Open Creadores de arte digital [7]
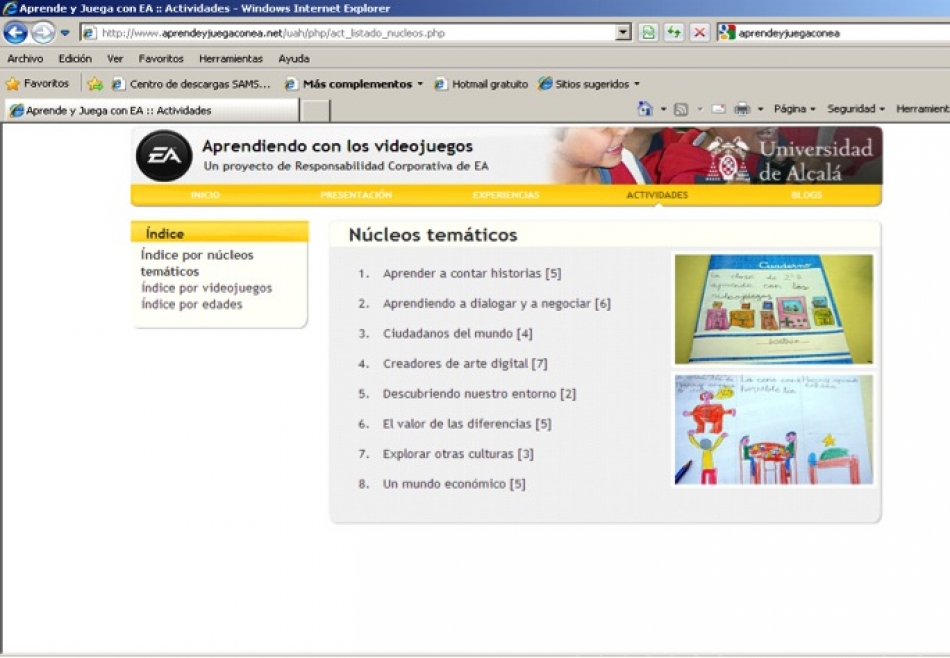Image resolution: width=950 pixels, height=658 pixels. point(465,364)
